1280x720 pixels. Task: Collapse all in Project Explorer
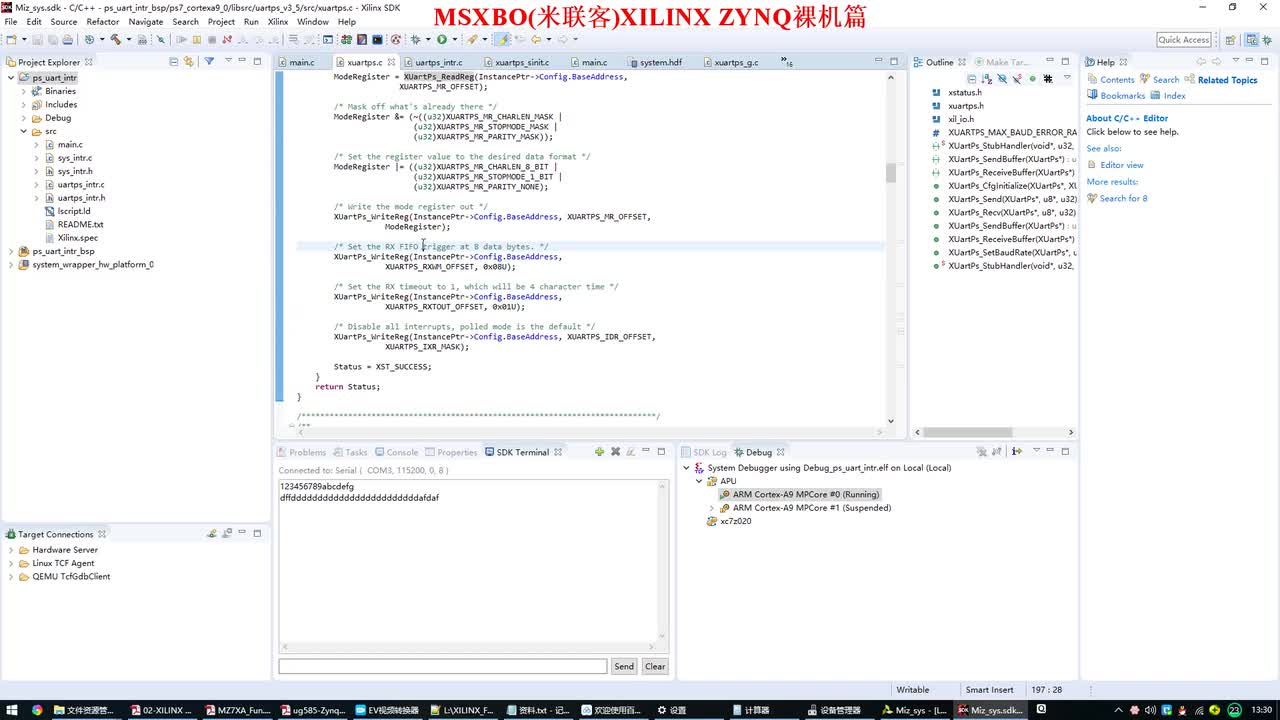pyautogui.click(x=173, y=61)
